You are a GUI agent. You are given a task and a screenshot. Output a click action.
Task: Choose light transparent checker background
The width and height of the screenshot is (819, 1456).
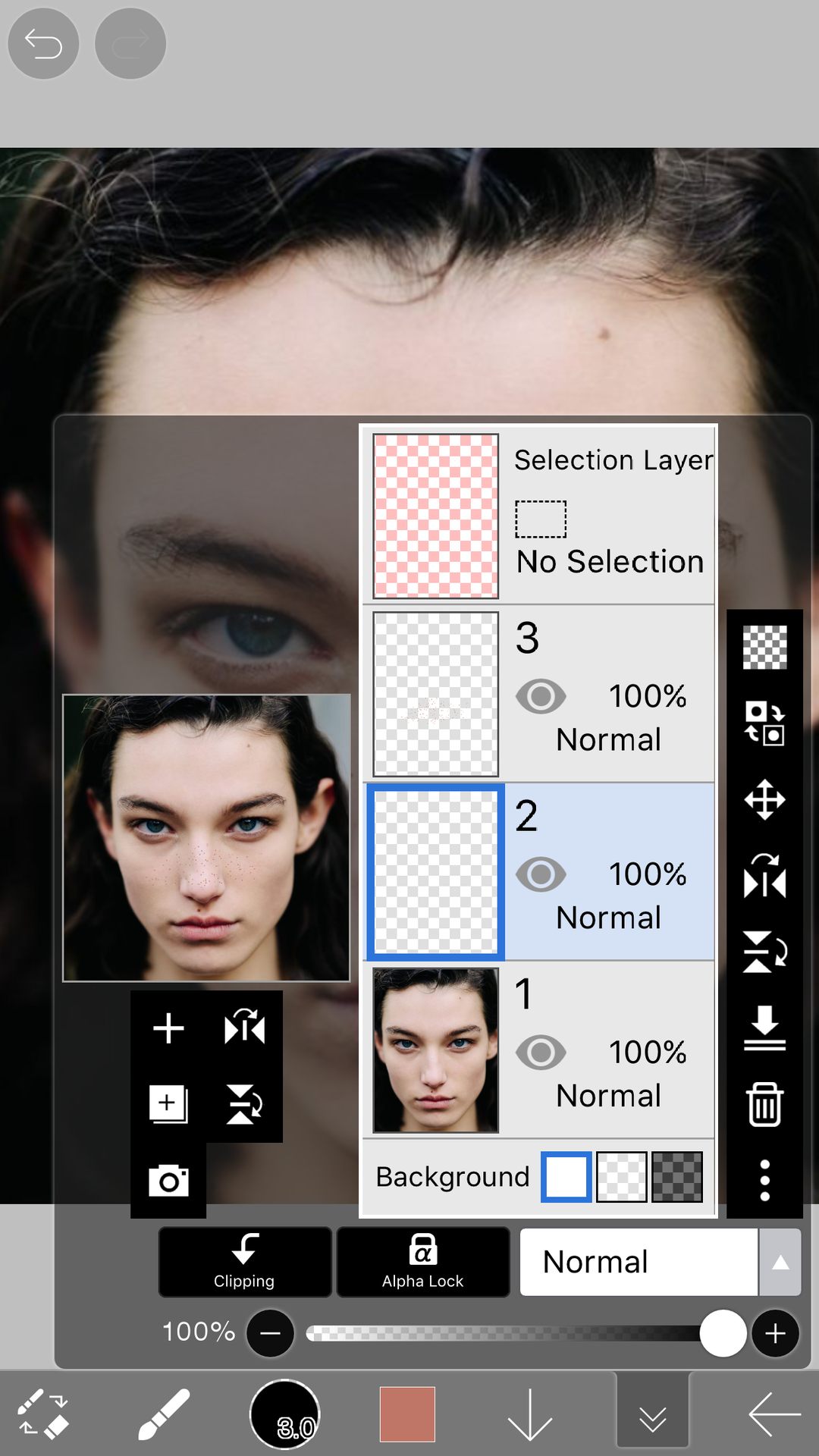click(622, 1177)
